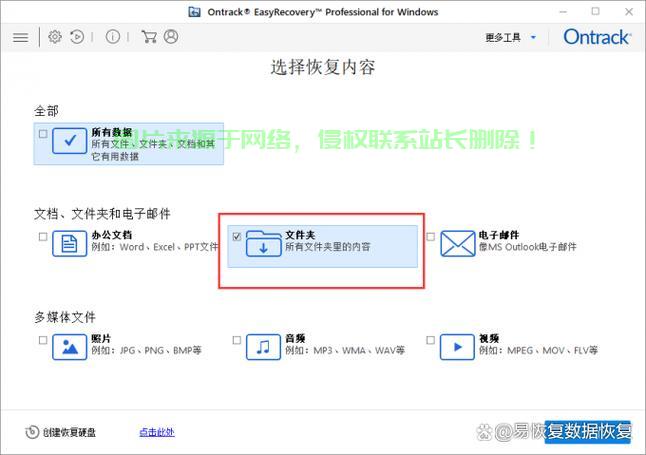Image resolution: width=646 pixels, height=455 pixels.
Task: Click the Ontrack logo
Action: [597, 37]
